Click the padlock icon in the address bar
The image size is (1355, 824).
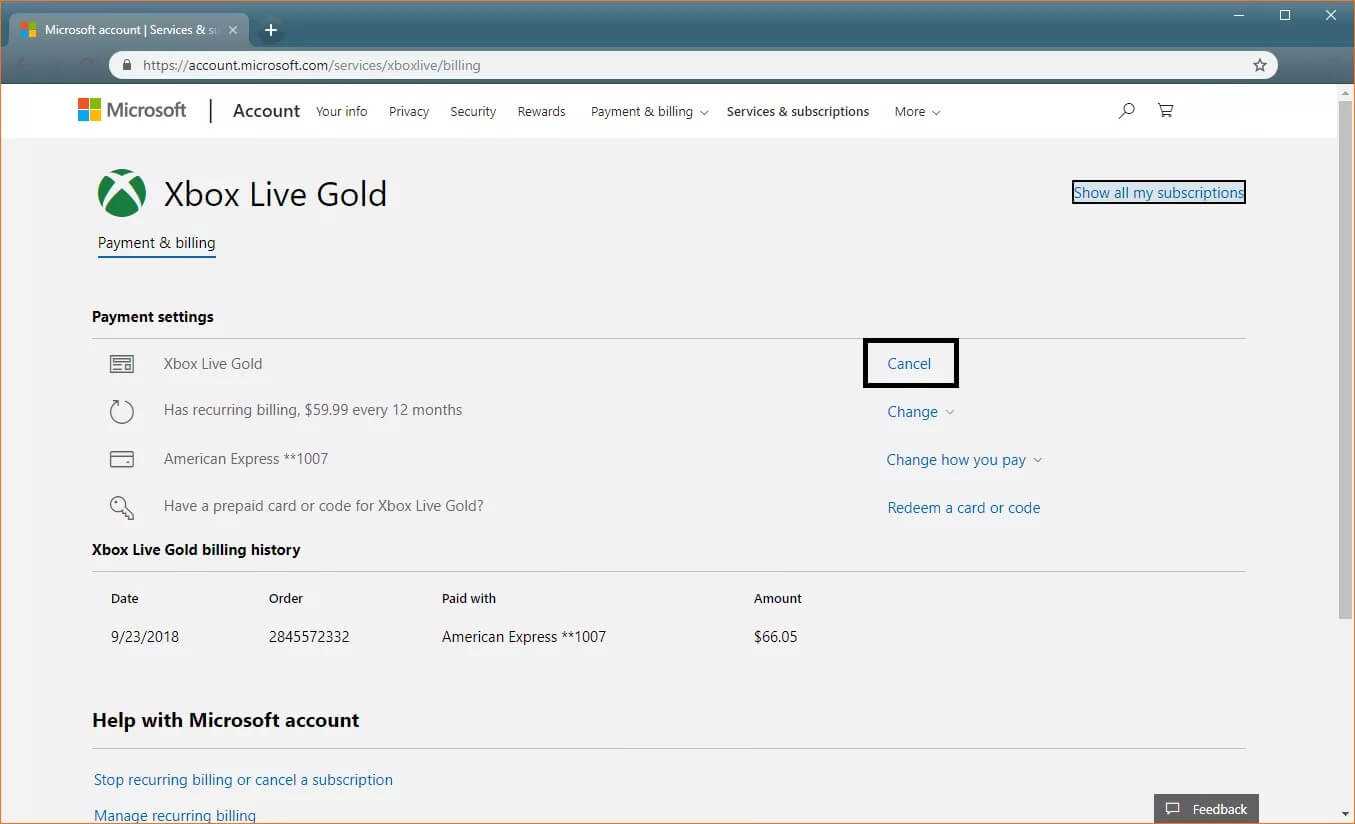(x=127, y=65)
